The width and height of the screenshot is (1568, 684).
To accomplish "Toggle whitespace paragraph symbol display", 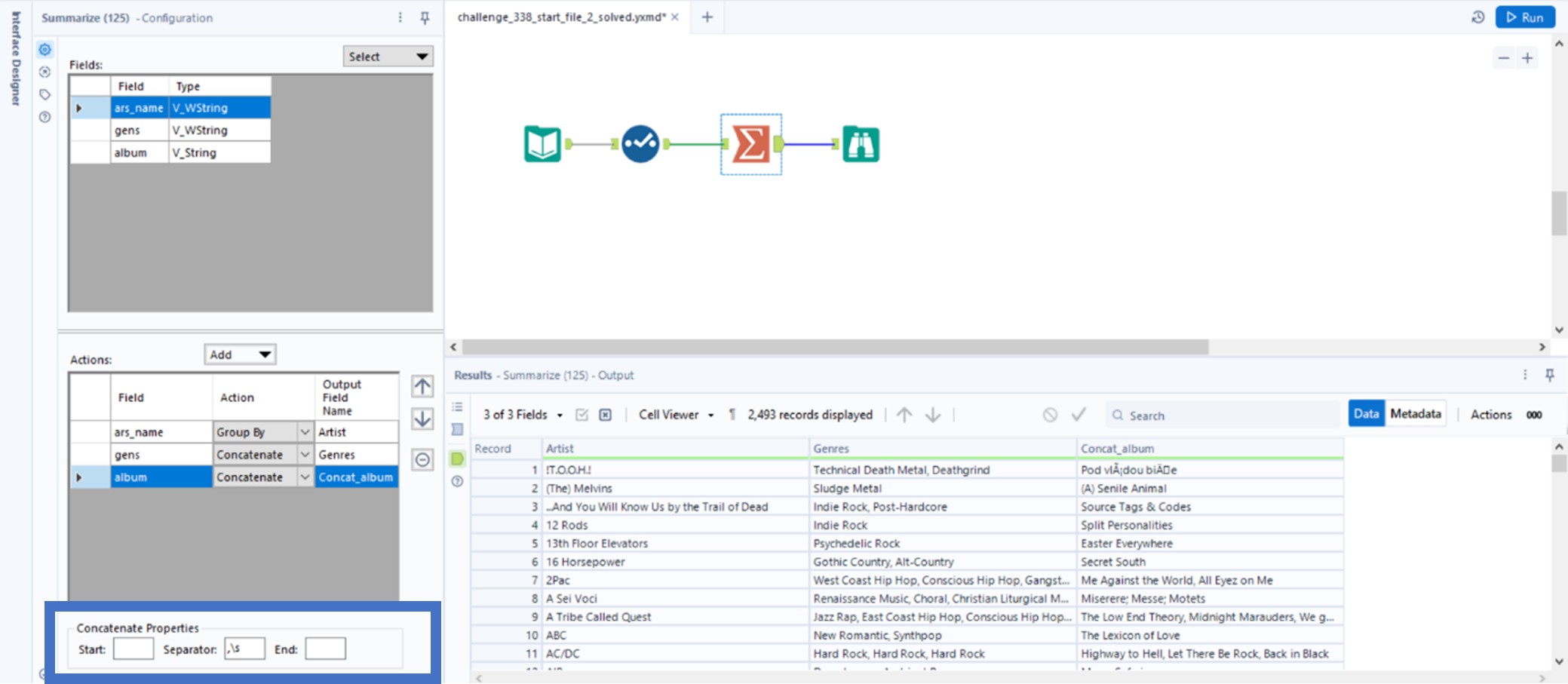I will [732, 415].
